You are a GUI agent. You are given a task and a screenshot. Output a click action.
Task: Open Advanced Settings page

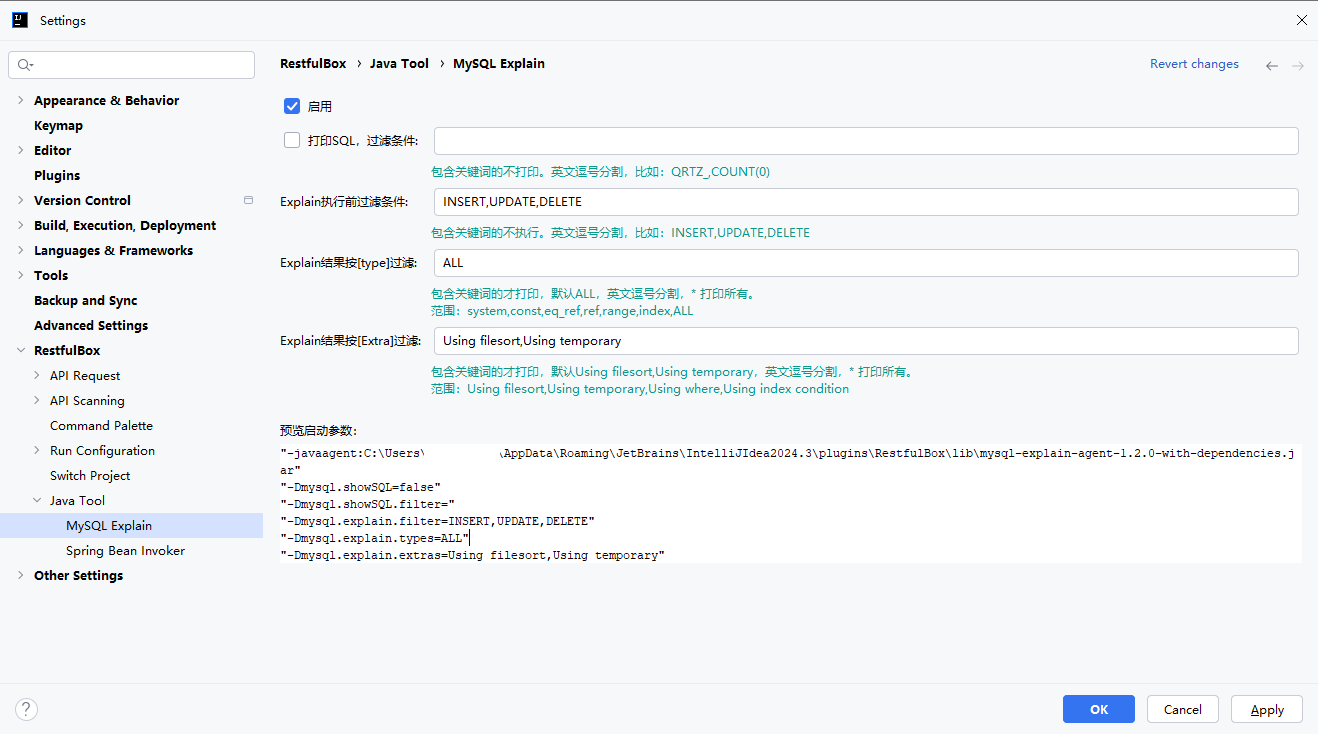[91, 325]
